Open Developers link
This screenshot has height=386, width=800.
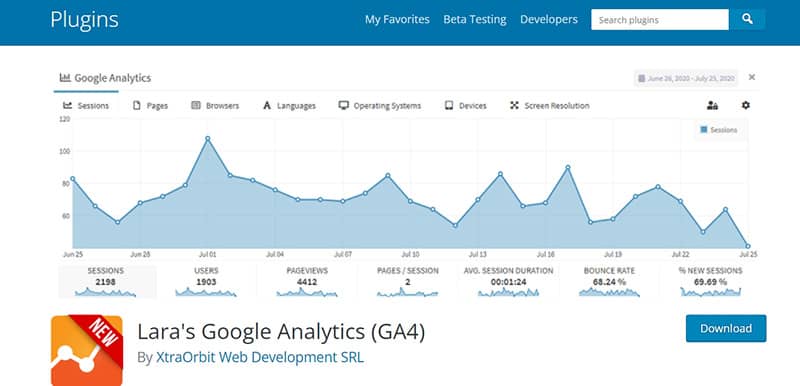548,19
